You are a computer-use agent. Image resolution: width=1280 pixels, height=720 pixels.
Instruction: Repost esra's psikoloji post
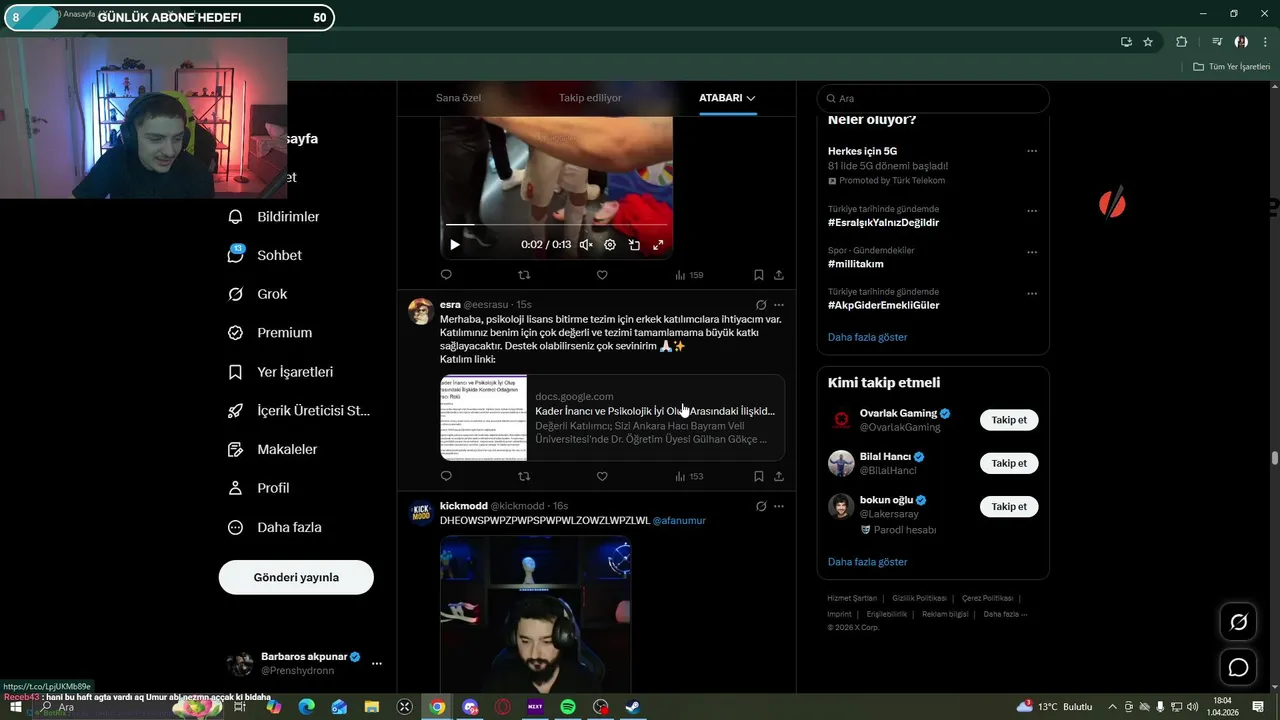tap(524, 476)
